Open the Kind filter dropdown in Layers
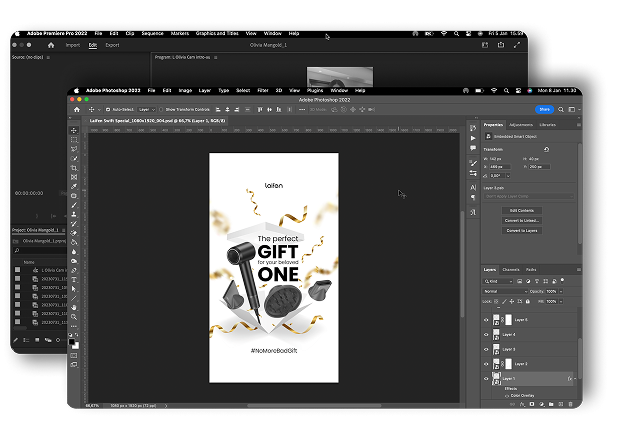619x426 pixels. [x=498, y=281]
